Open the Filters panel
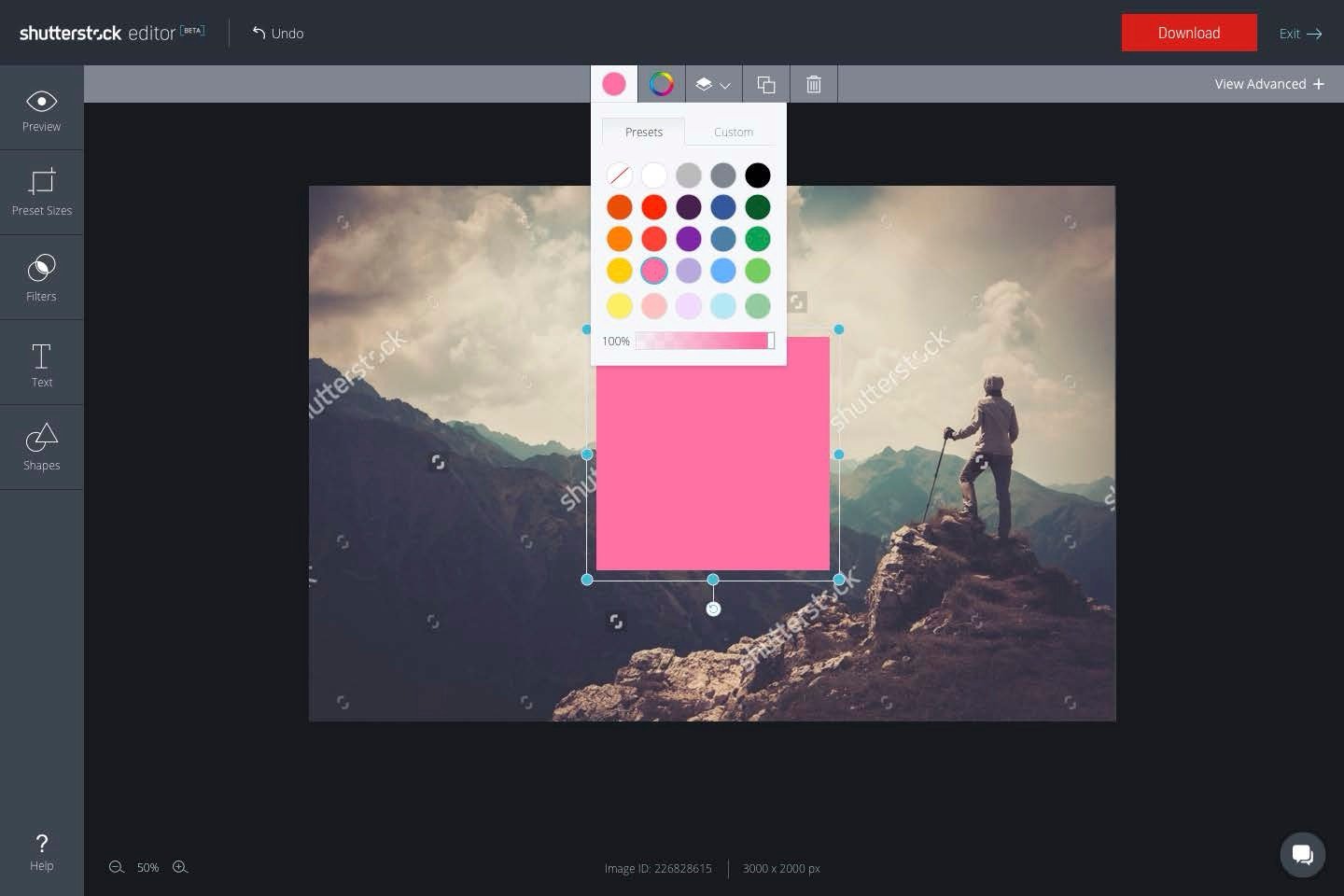 (x=41, y=277)
